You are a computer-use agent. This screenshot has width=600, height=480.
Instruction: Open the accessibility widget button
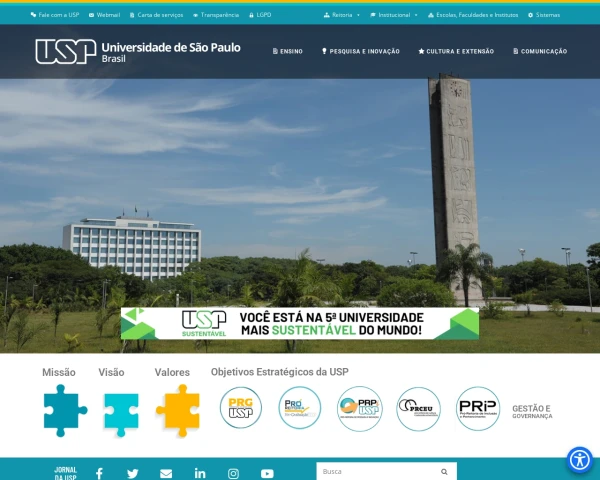coord(580,460)
